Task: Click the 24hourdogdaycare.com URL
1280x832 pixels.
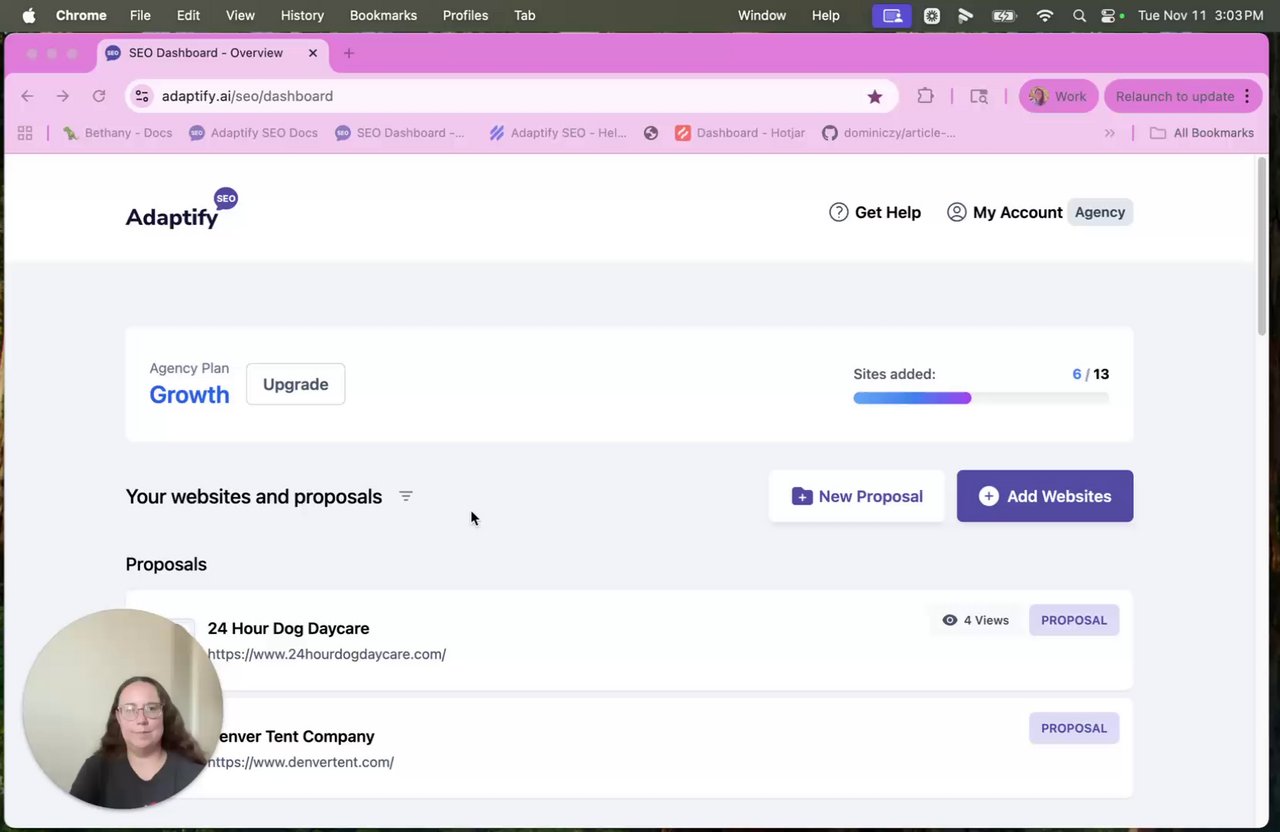Action: [327, 654]
